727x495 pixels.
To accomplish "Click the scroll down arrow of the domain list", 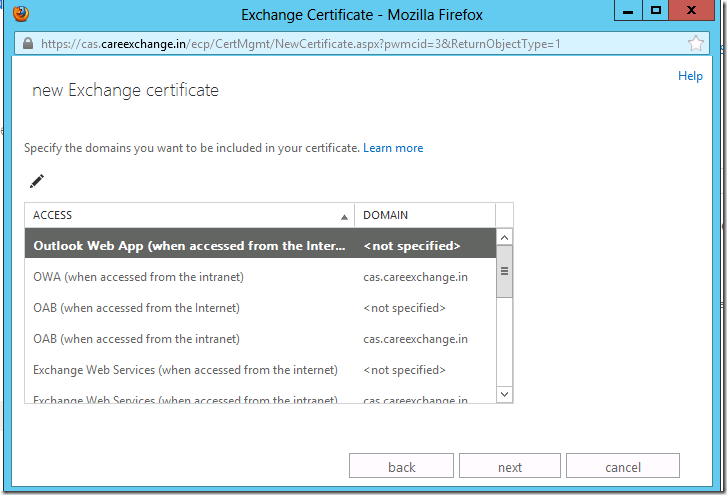I will (504, 394).
